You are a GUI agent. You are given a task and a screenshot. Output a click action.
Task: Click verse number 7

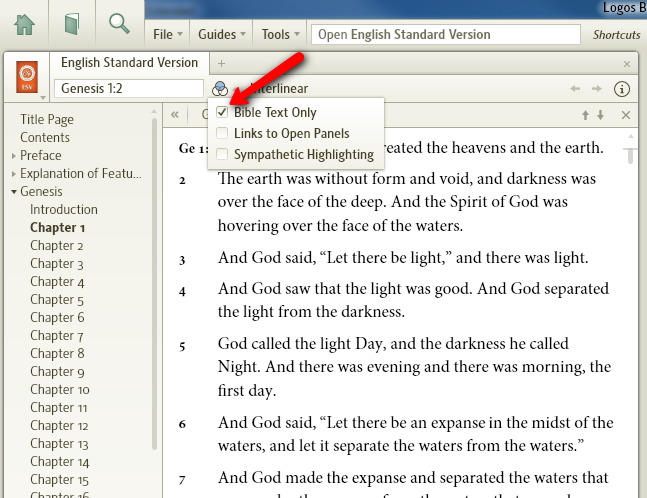pyautogui.click(x=182, y=480)
